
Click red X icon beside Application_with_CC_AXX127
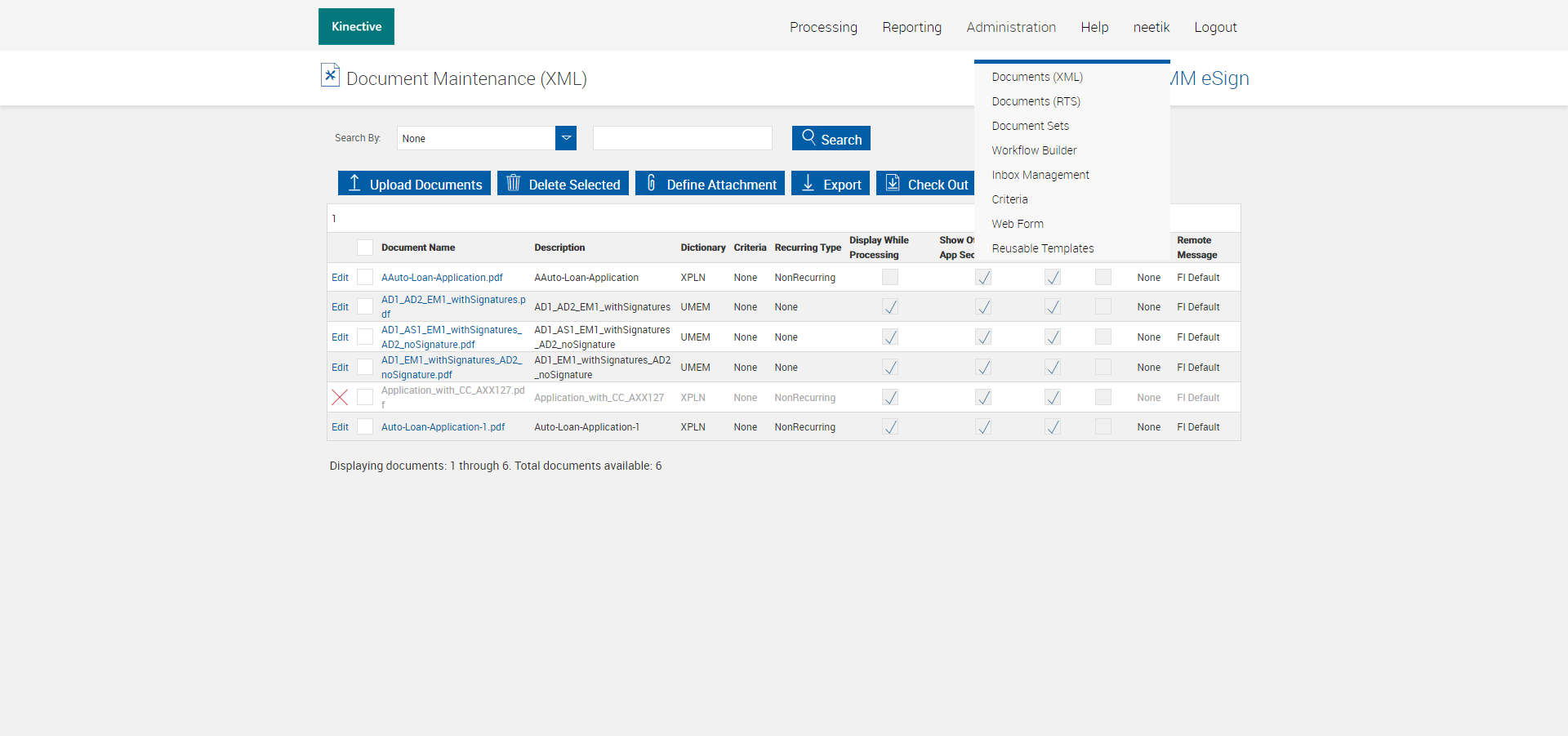[x=340, y=397]
